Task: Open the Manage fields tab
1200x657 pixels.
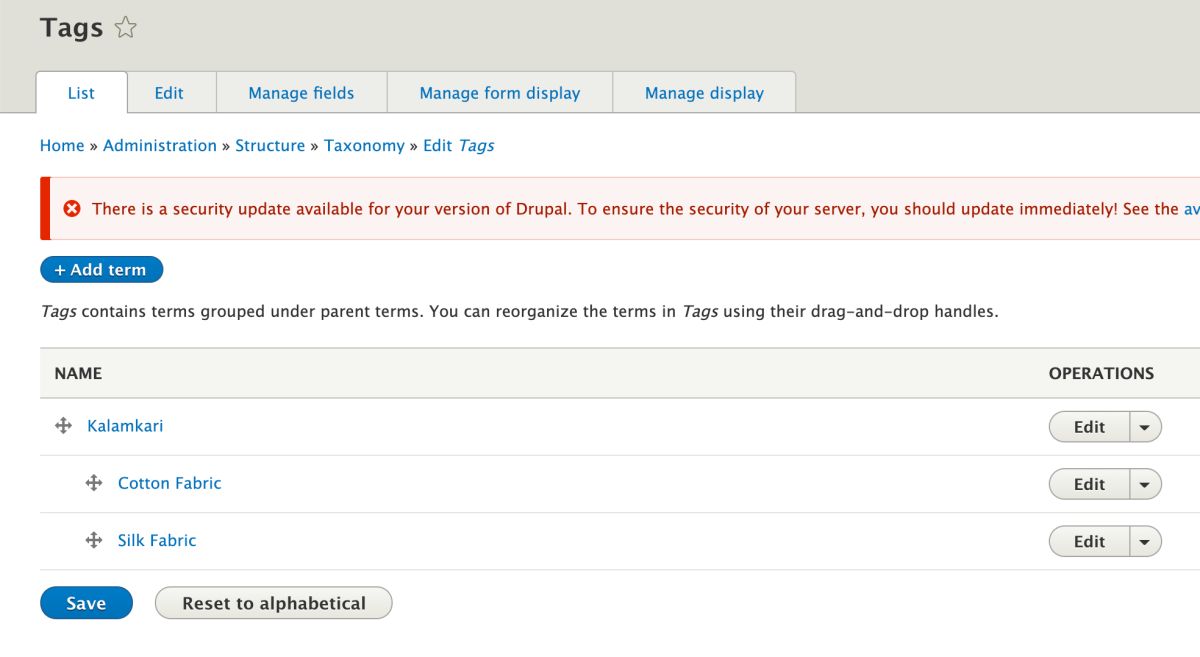Action: point(301,93)
